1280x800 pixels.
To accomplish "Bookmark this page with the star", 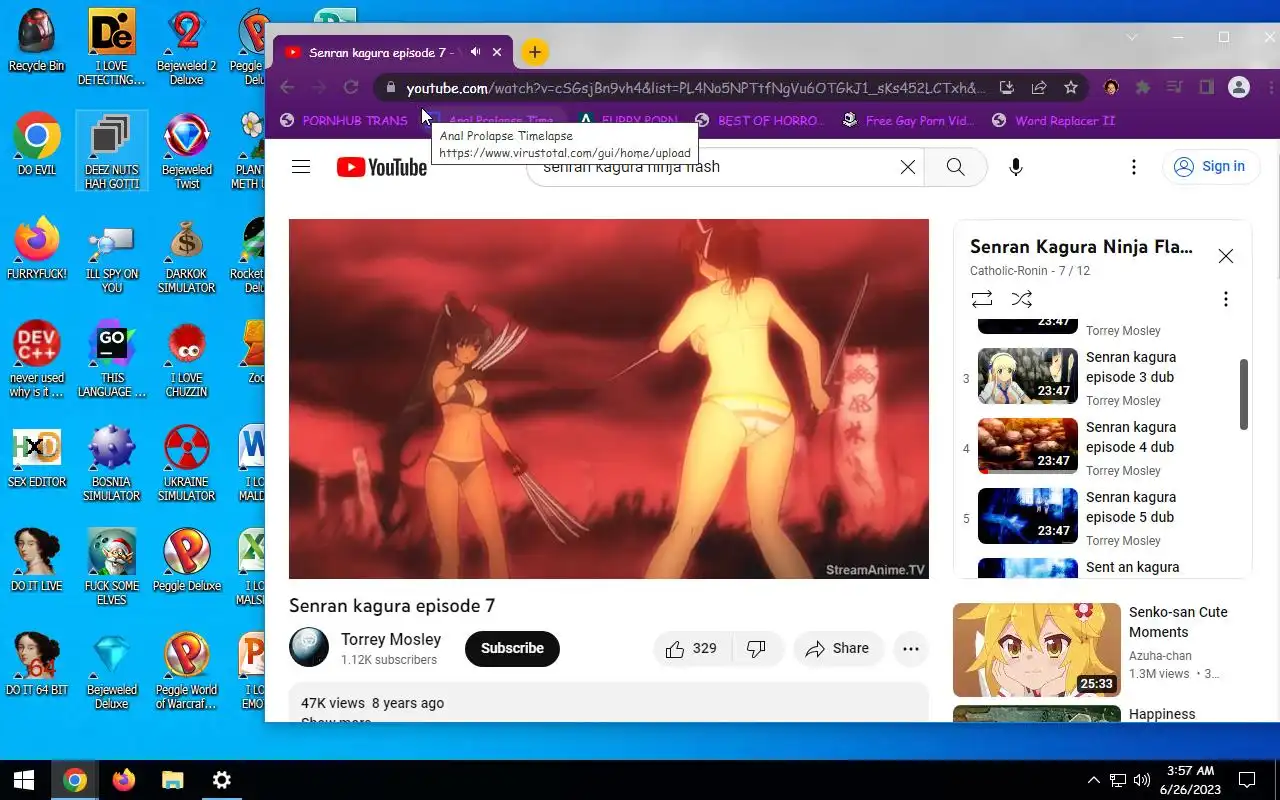I will (1071, 88).
